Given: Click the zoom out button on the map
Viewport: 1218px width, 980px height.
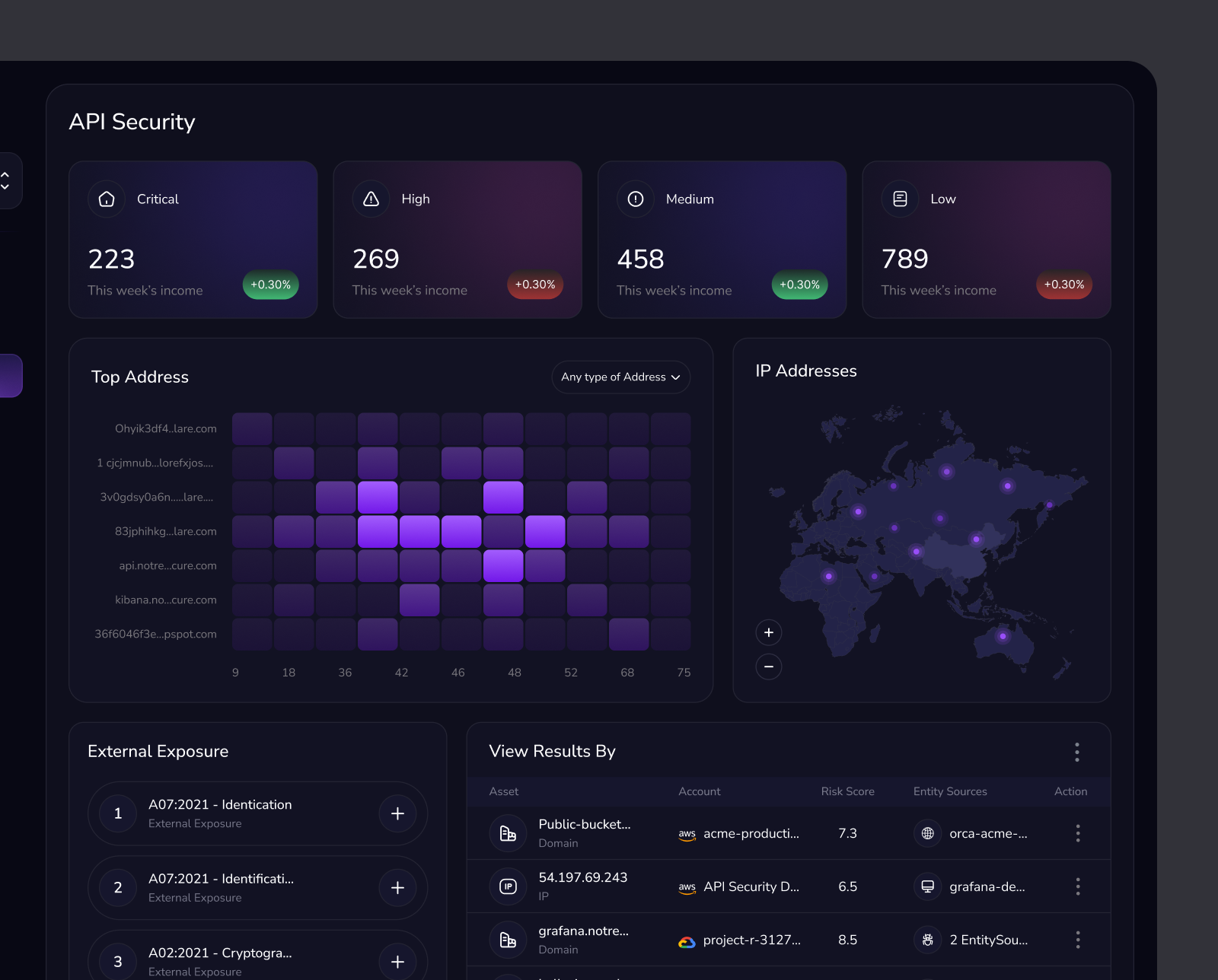Looking at the screenshot, I should click(x=769, y=667).
